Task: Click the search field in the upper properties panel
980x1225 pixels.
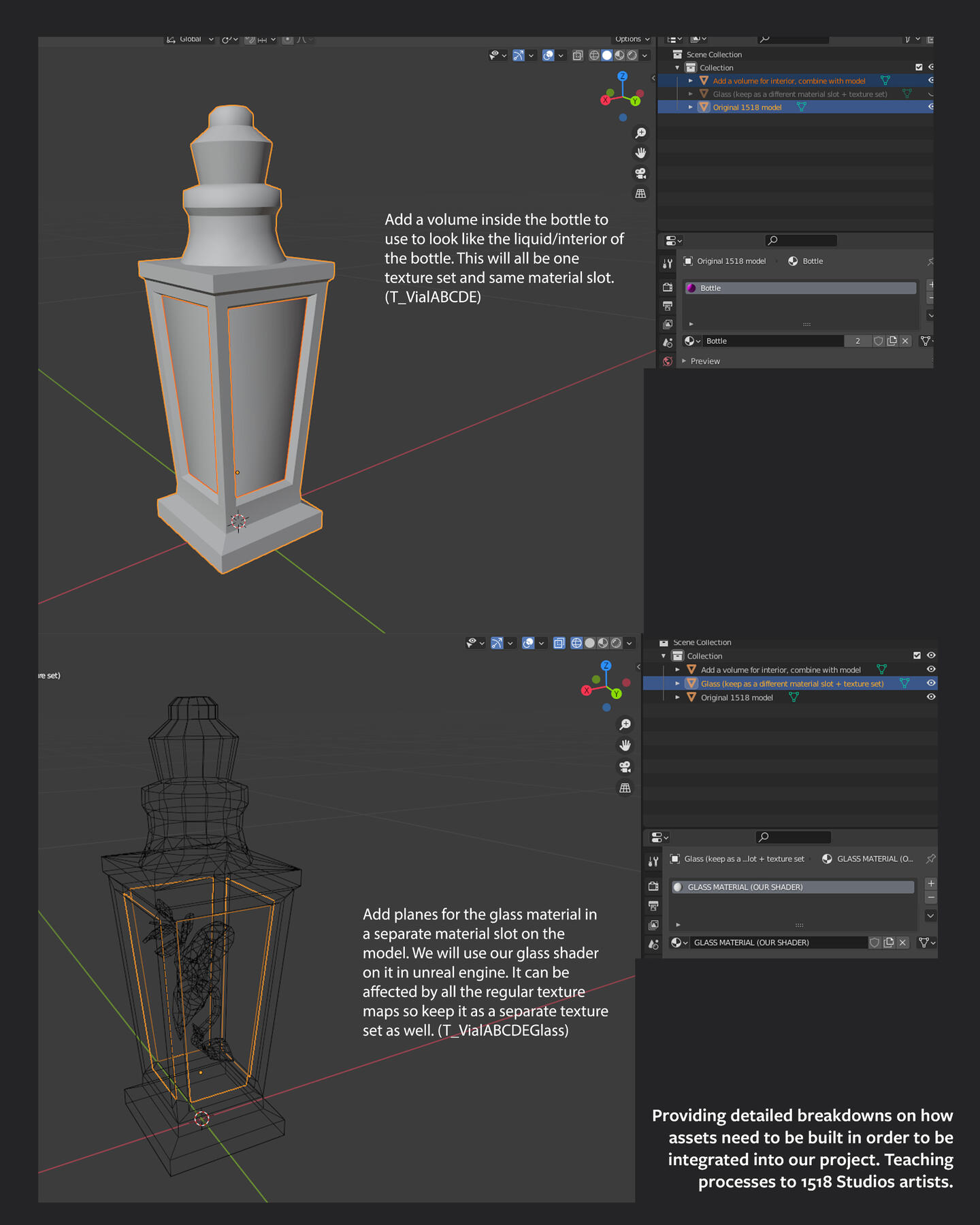Action: [x=801, y=240]
